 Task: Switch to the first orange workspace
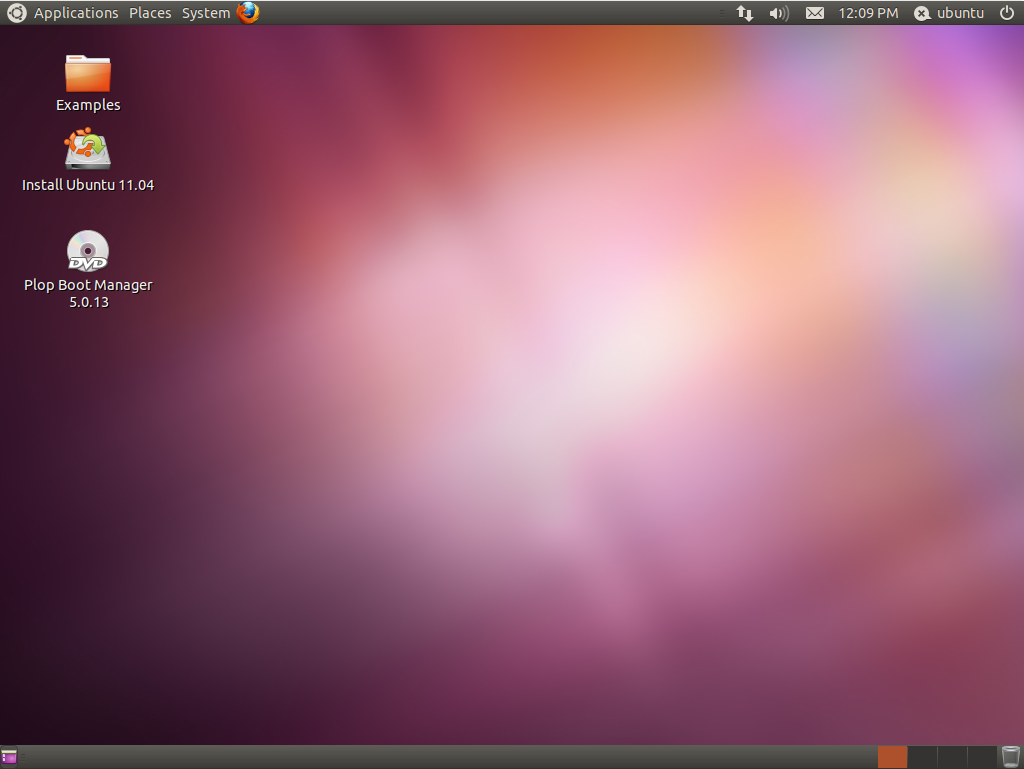pos(892,757)
